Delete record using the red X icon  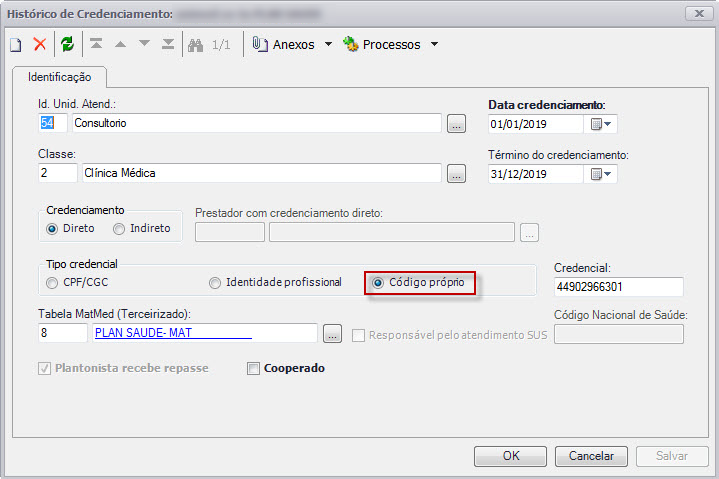coord(40,44)
